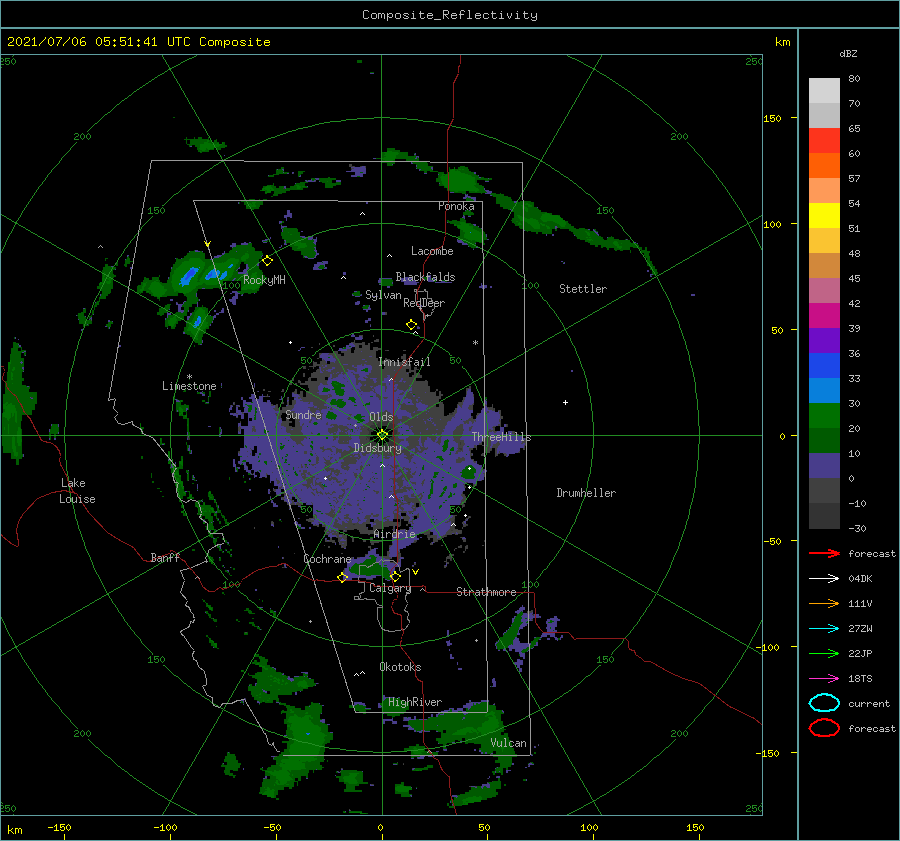
Task: Select the yellow diamond marker above Calgary label
Action: coord(395,576)
